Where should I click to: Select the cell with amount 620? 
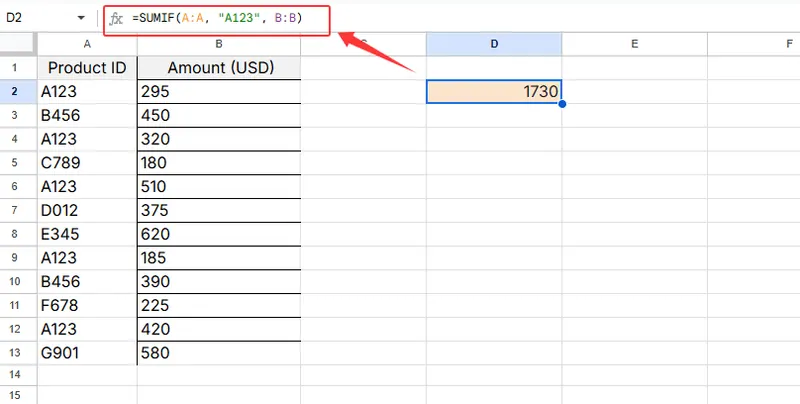point(218,234)
